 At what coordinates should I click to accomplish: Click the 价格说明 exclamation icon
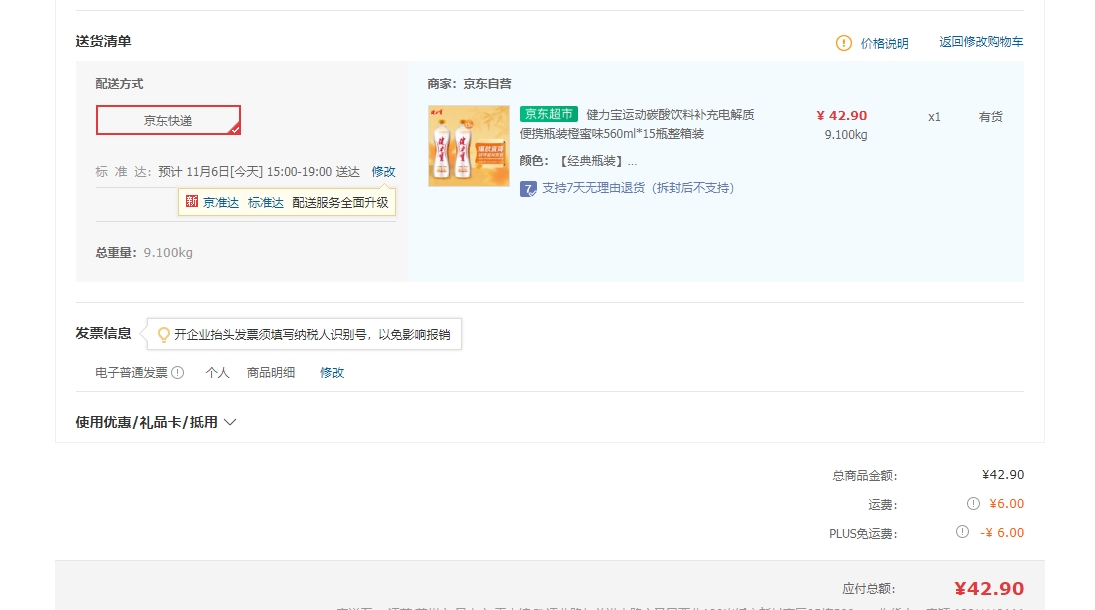(x=844, y=43)
